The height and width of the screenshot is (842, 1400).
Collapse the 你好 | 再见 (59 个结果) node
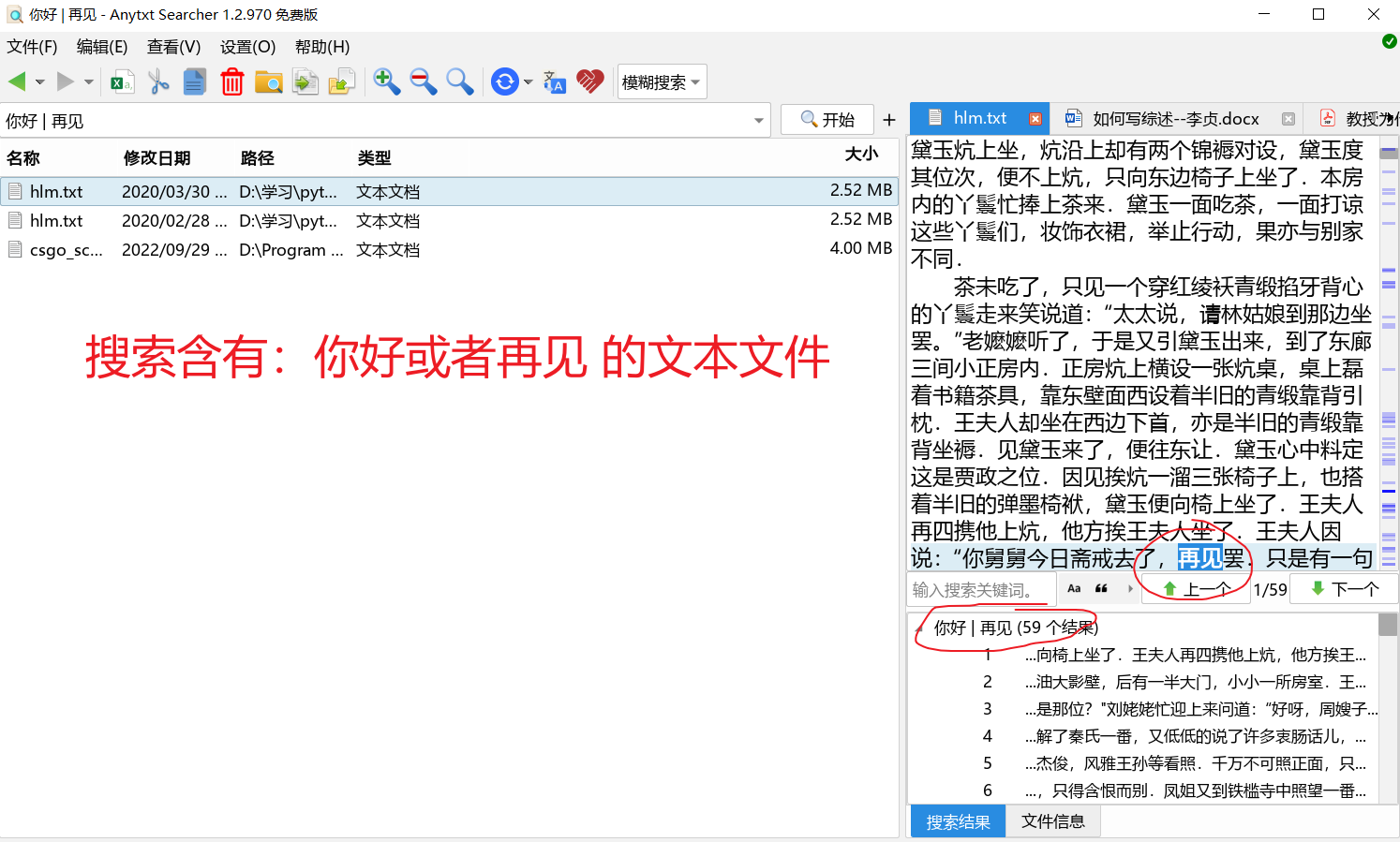pos(919,628)
